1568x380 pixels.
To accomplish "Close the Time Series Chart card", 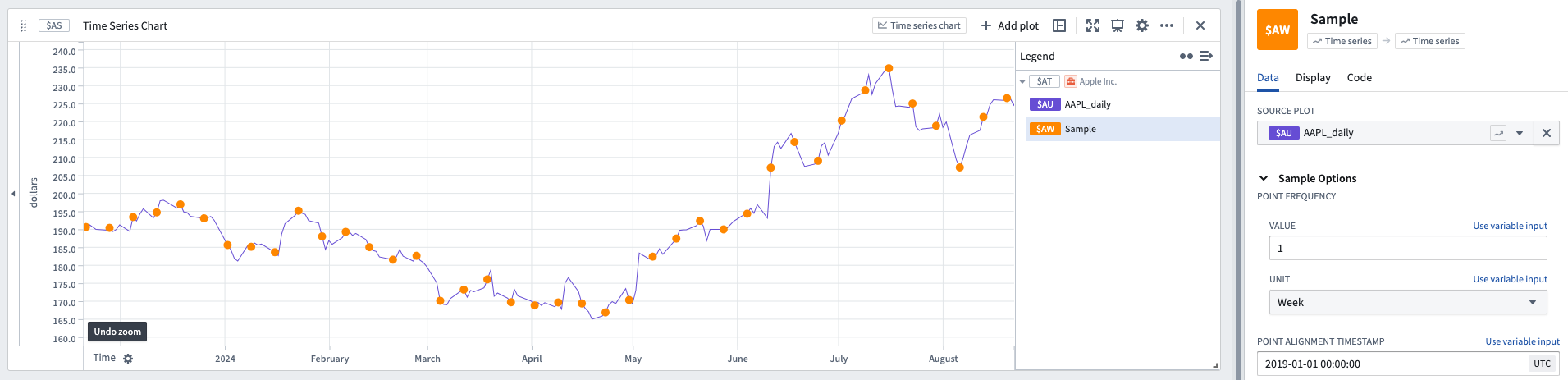I will (x=1200, y=25).
